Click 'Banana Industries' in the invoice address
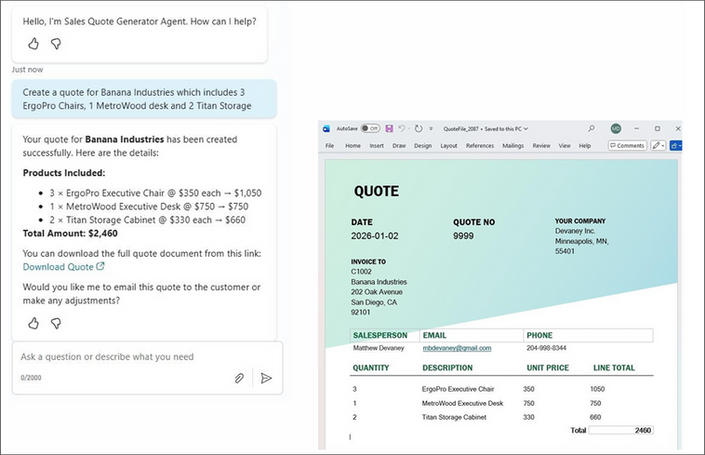The width and height of the screenshot is (705, 455). point(379,282)
